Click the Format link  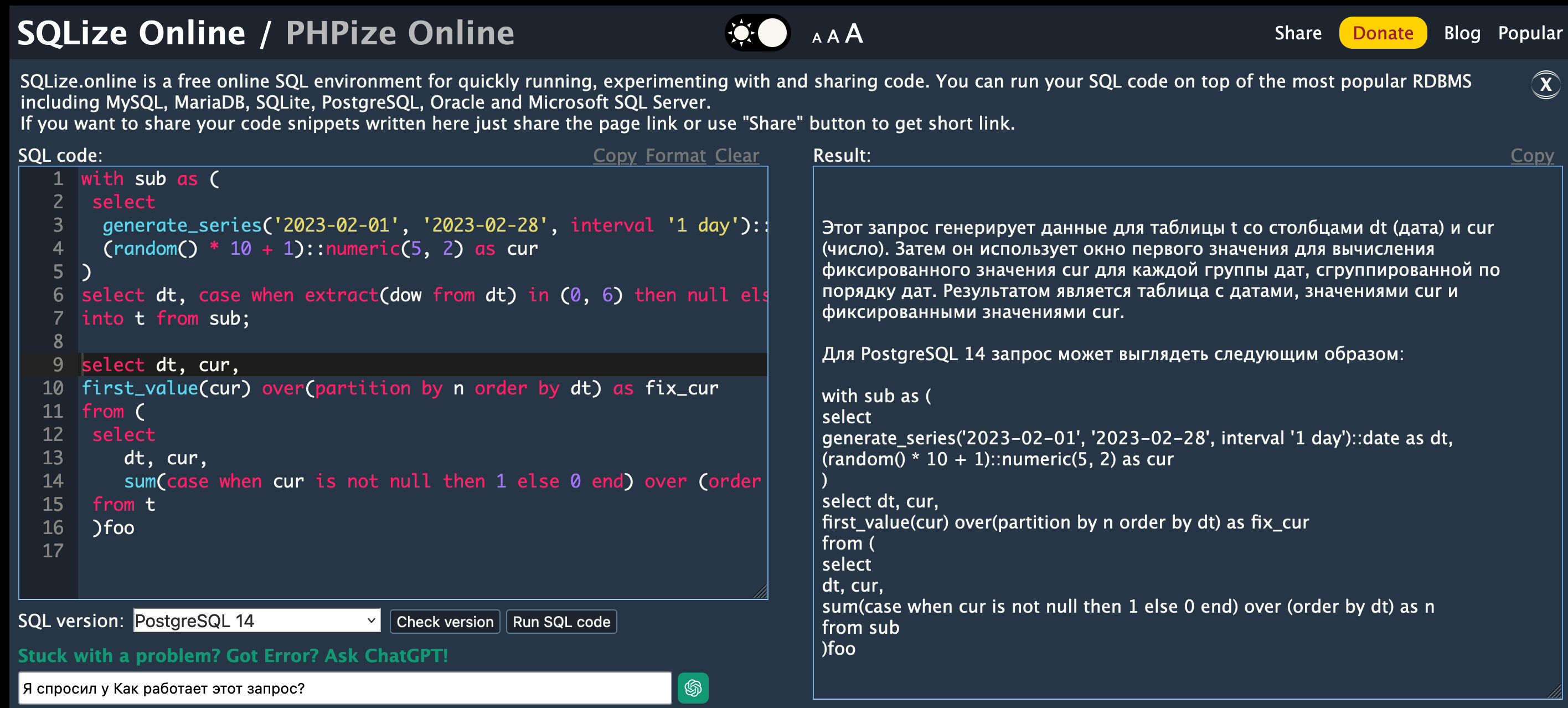[x=675, y=156]
